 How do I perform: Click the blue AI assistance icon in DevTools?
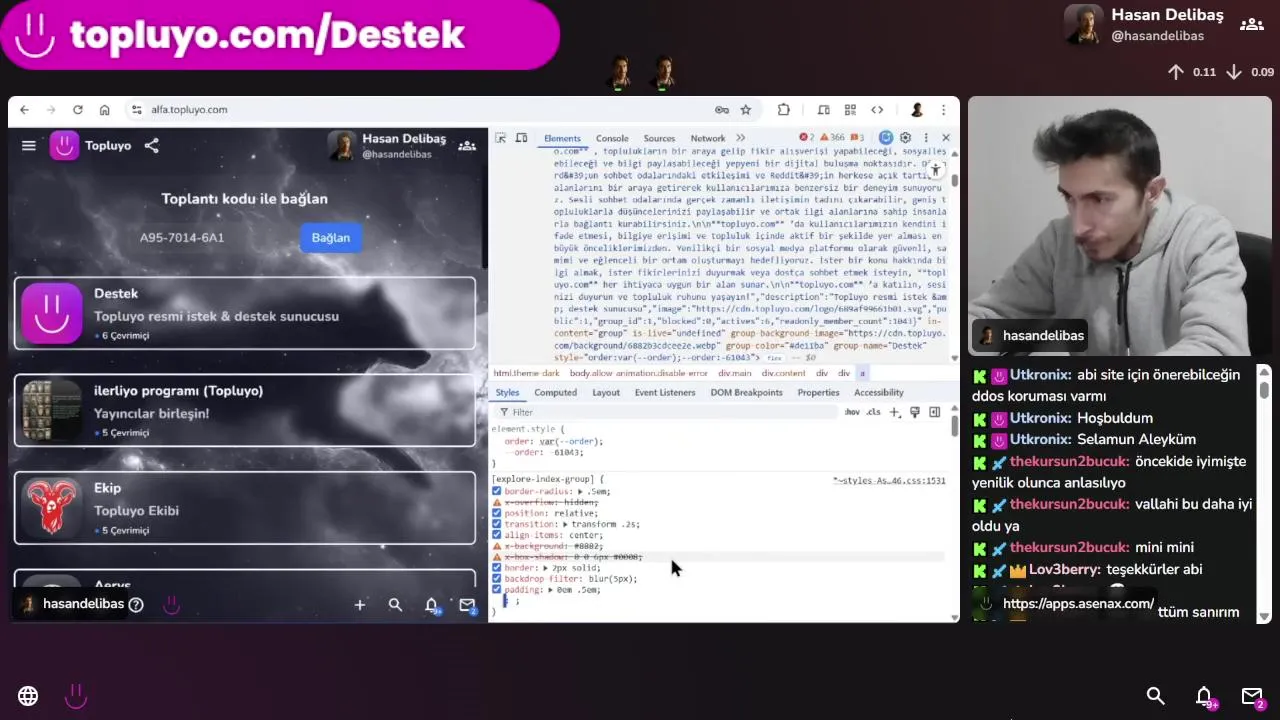[x=886, y=138]
